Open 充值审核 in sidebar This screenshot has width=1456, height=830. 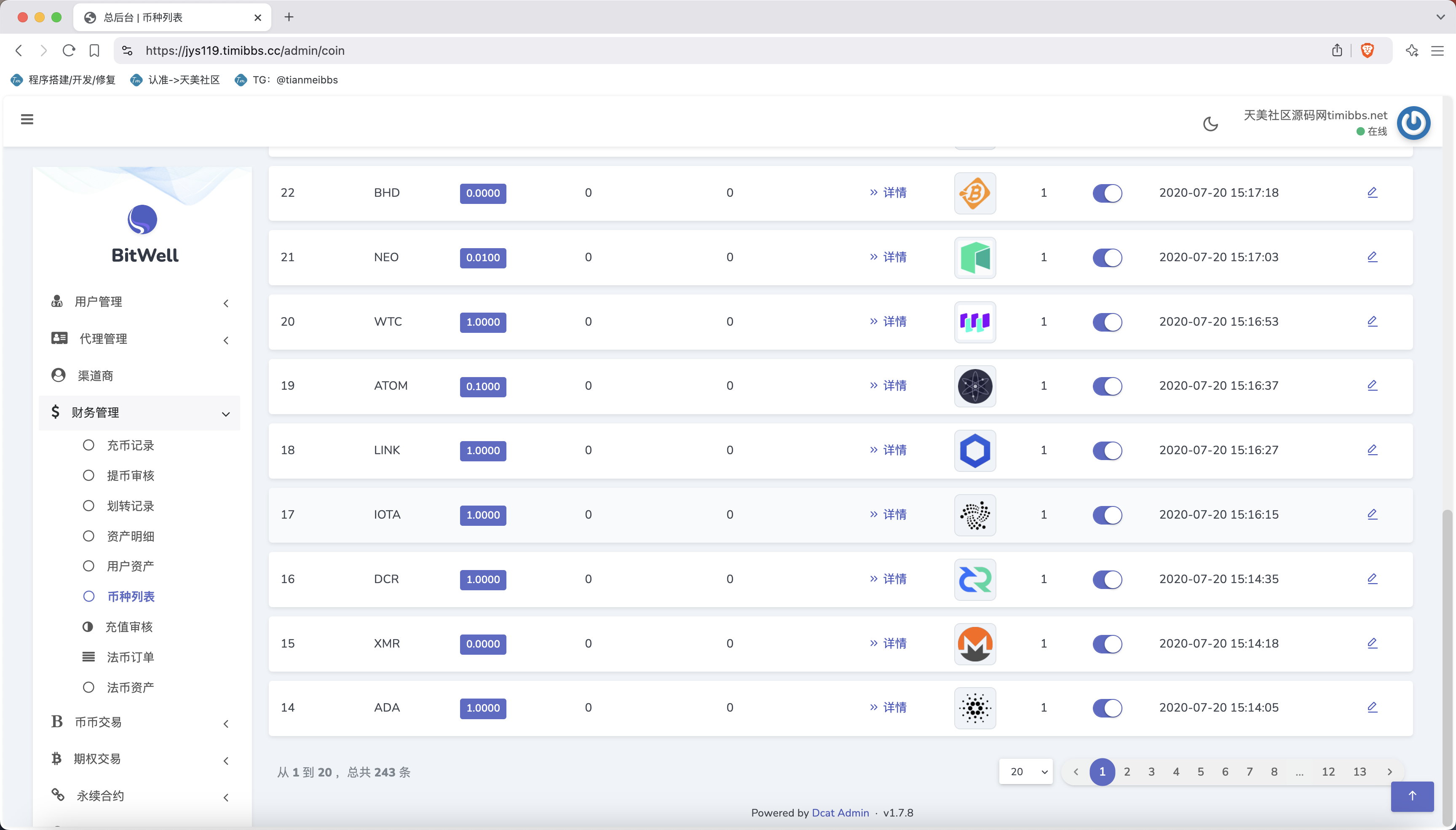coord(129,627)
